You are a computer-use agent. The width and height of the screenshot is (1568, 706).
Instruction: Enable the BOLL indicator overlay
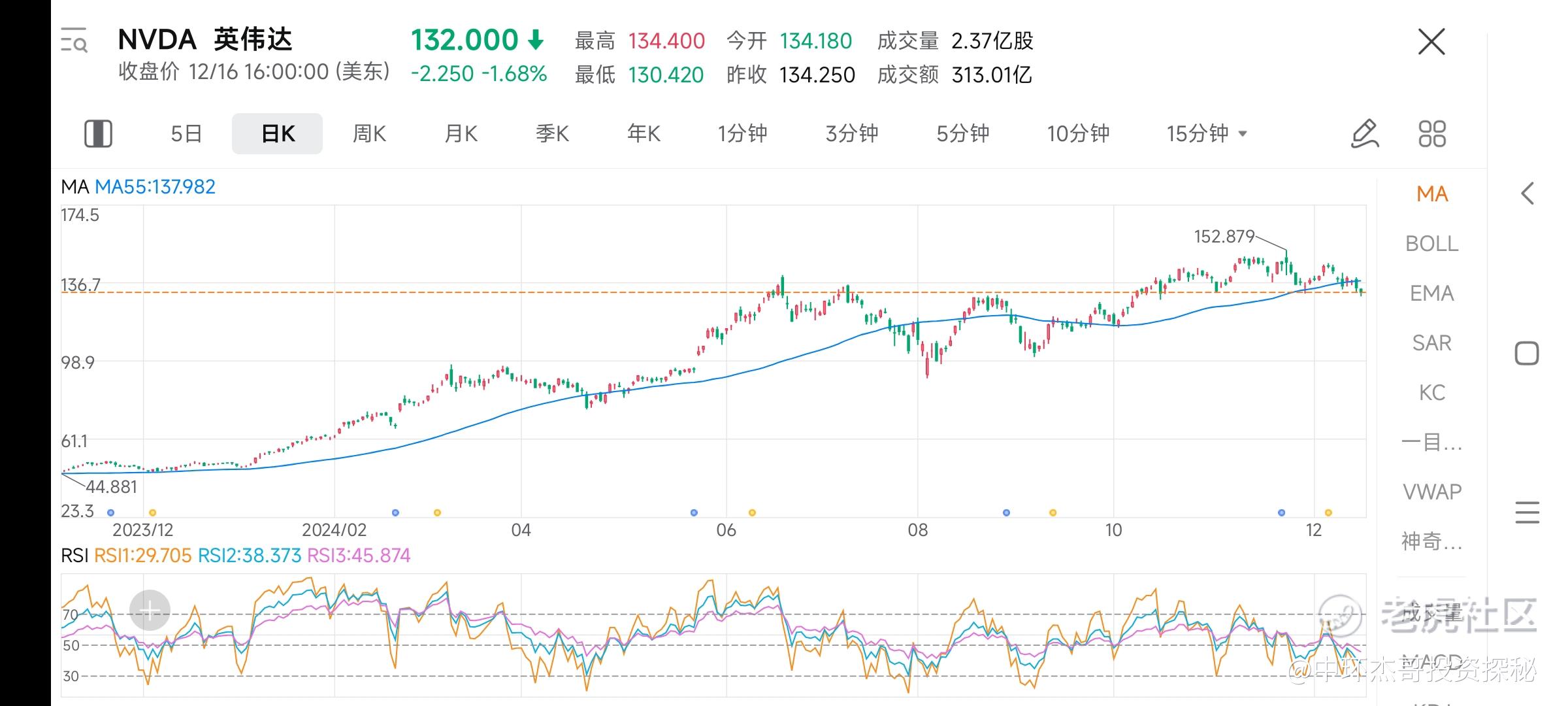pyautogui.click(x=1431, y=244)
